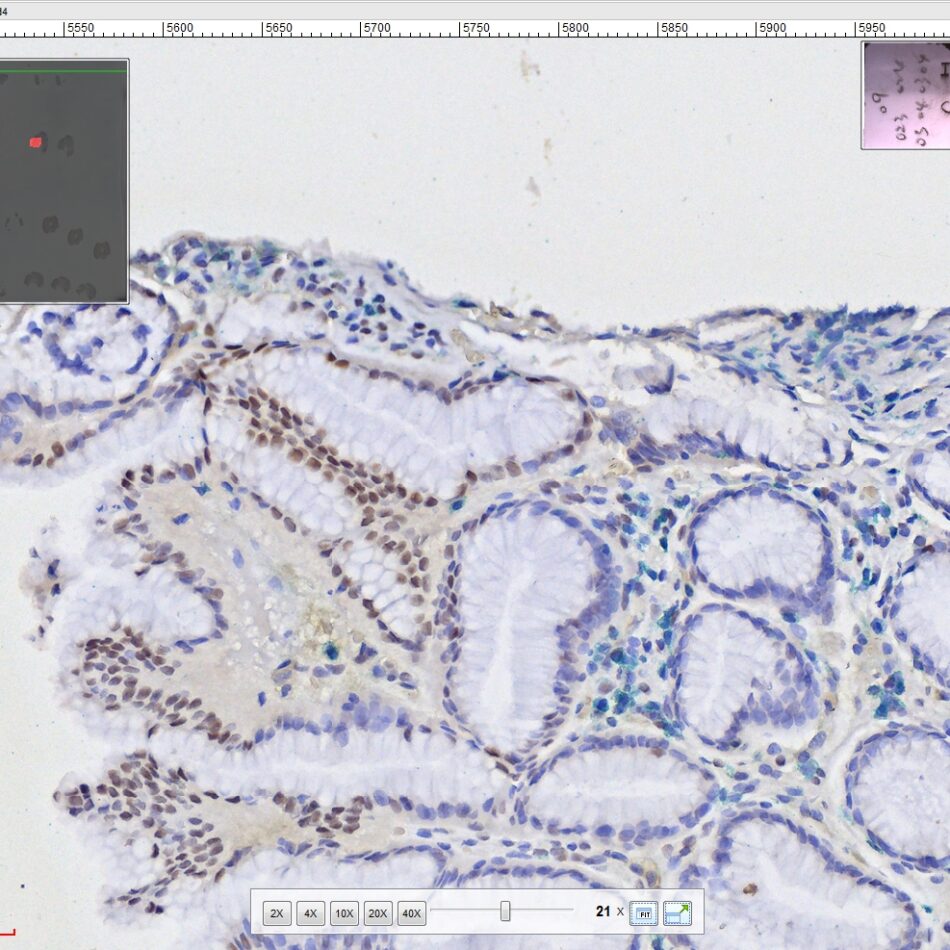Click the red scale bar corner marker

pyautogui.click(x=8, y=932)
